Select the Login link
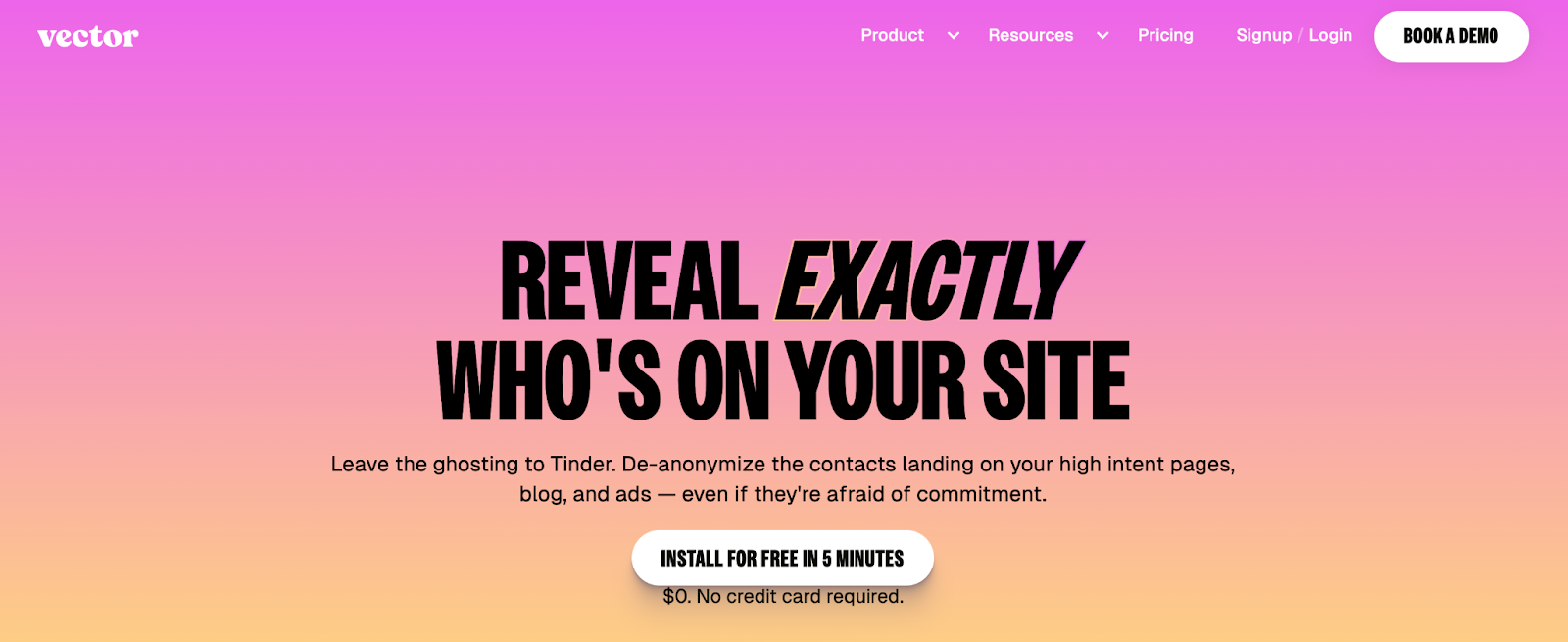Screen dimensions: 1568x642 1330,35
